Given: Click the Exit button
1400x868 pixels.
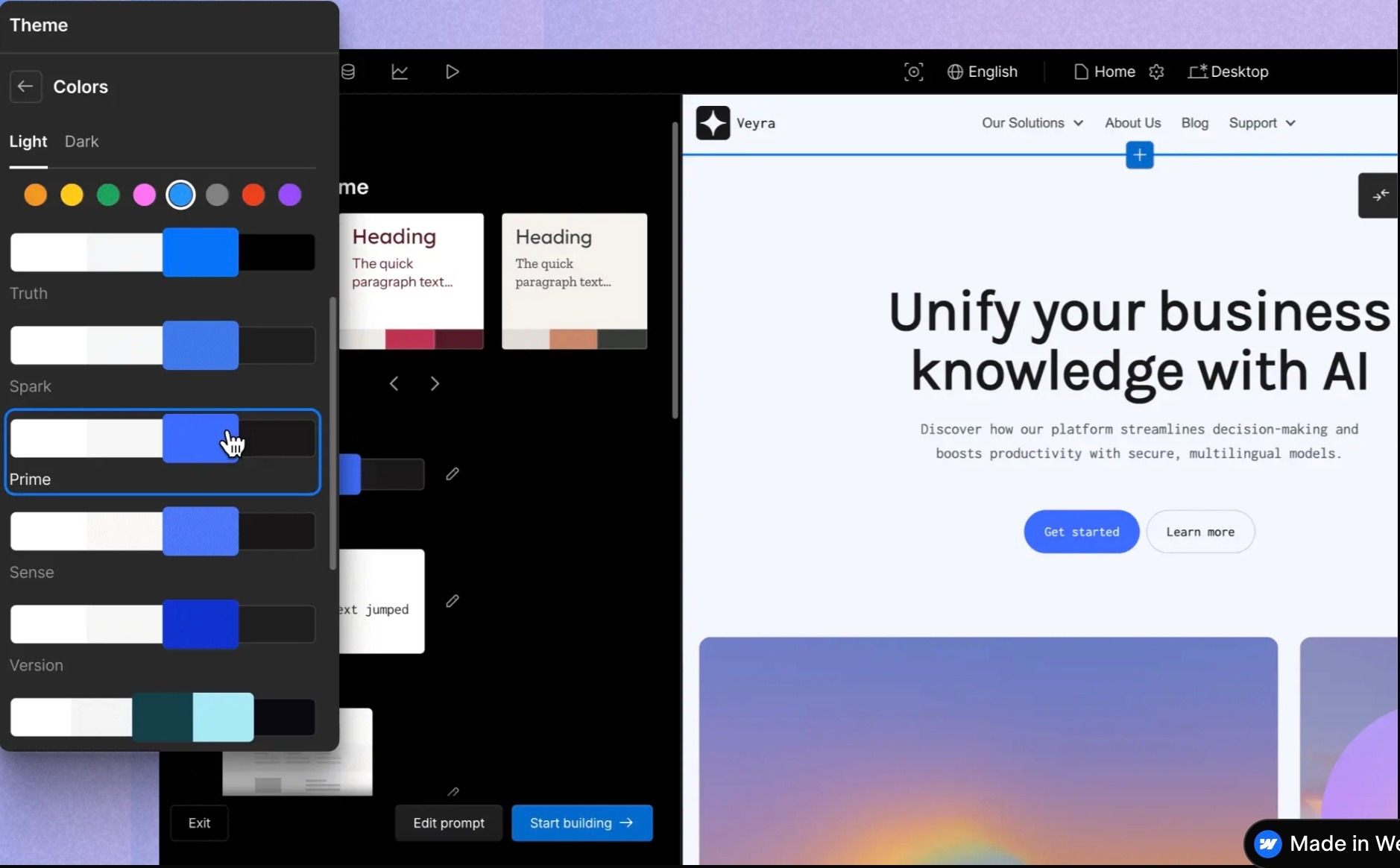Looking at the screenshot, I should (199, 823).
